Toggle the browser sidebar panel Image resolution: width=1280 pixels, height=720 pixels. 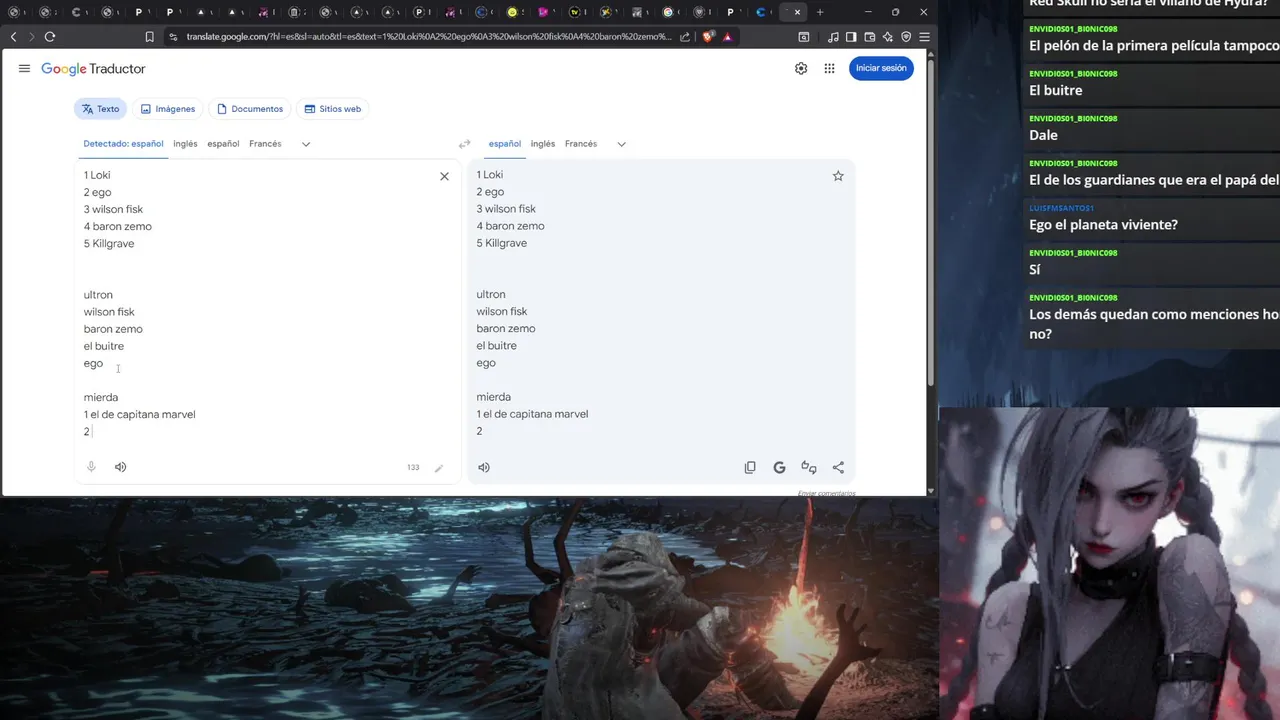pos(851,37)
